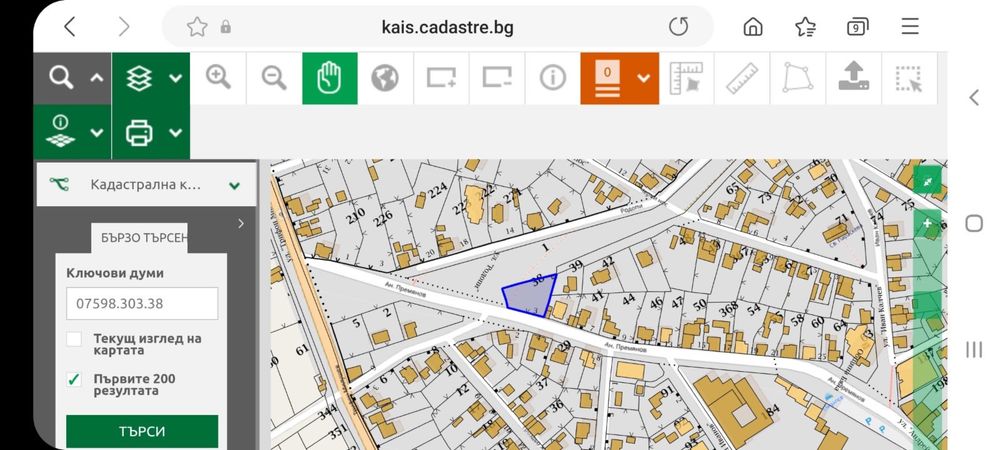Click parcel number 226 on map
The width and height of the screenshot is (1000, 450).
tap(383, 218)
